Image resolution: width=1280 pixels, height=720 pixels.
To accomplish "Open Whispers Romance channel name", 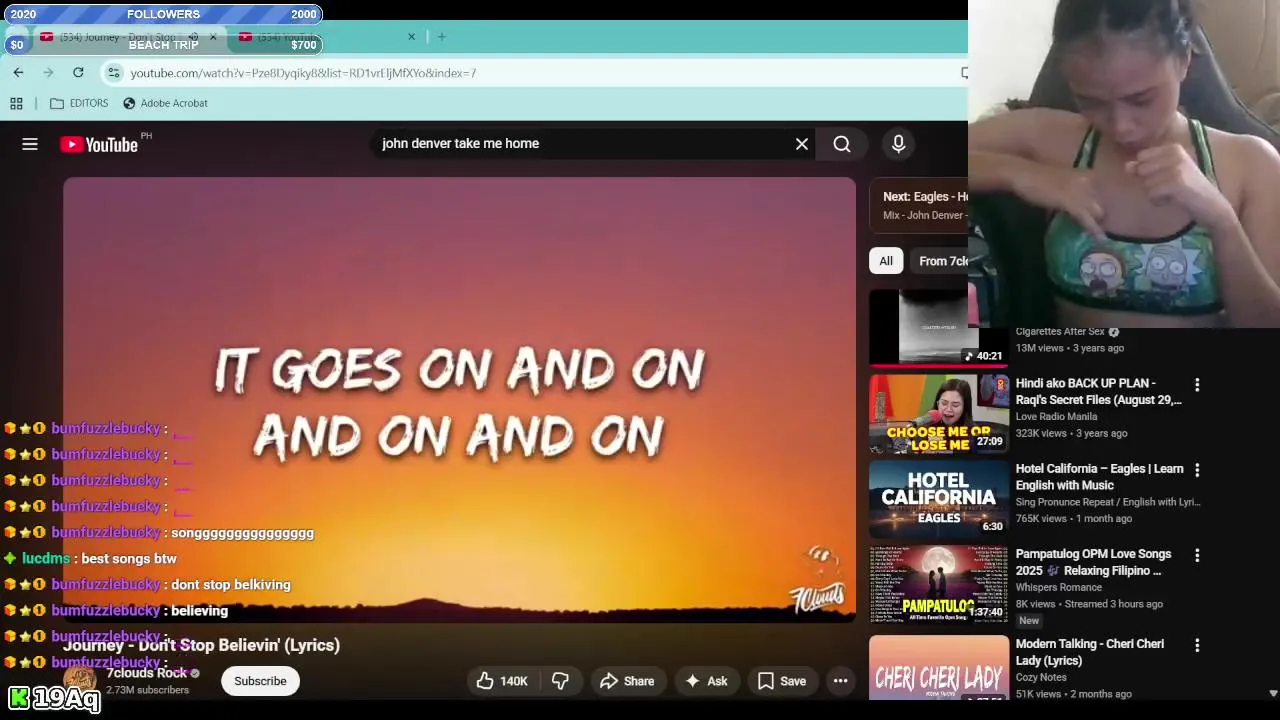I will coord(1058,588).
